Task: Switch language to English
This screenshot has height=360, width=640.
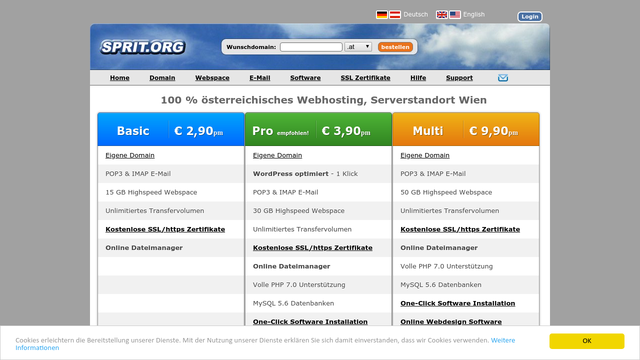Action: [474, 15]
